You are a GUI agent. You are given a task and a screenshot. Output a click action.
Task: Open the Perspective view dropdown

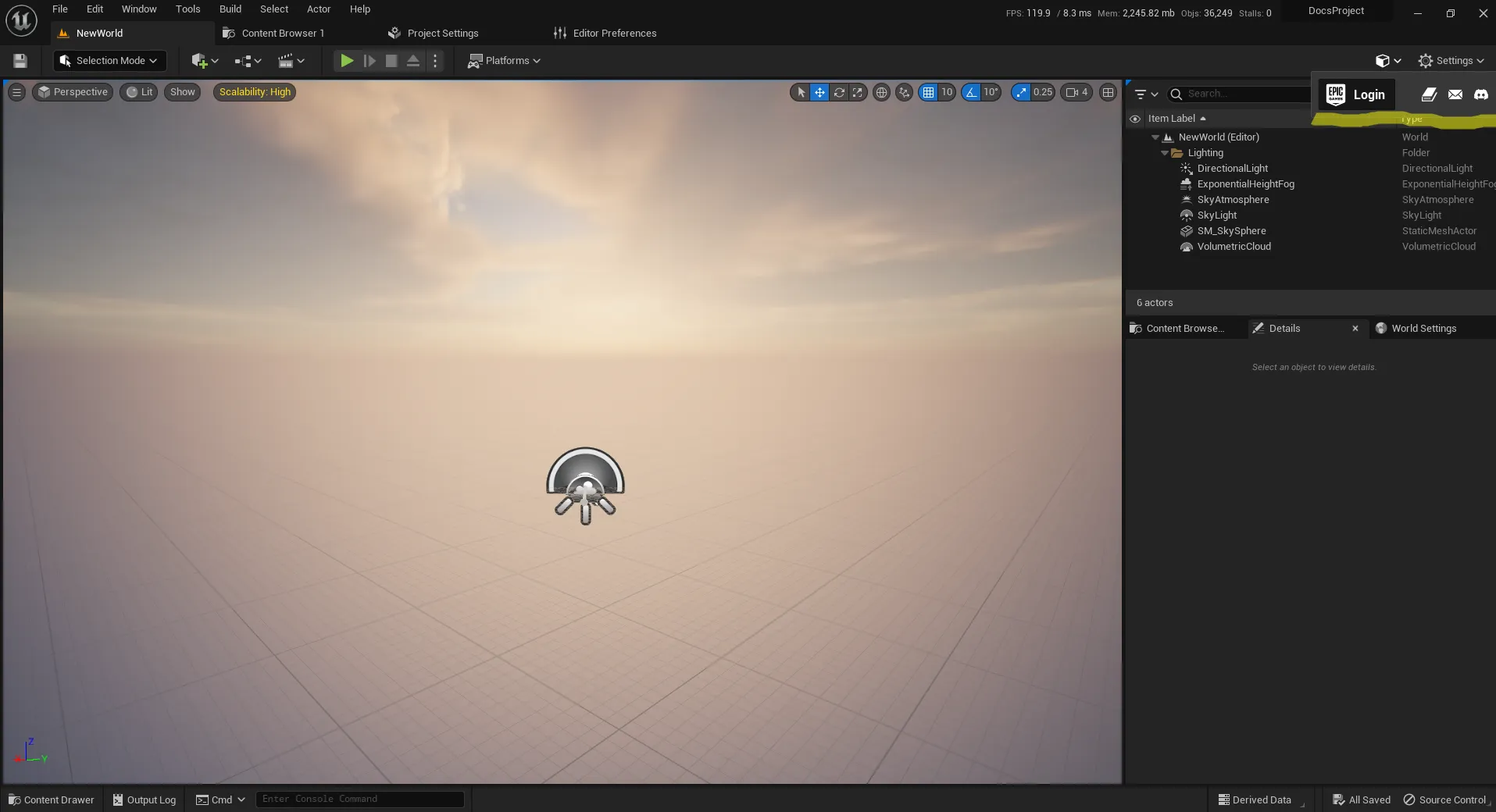tap(73, 92)
